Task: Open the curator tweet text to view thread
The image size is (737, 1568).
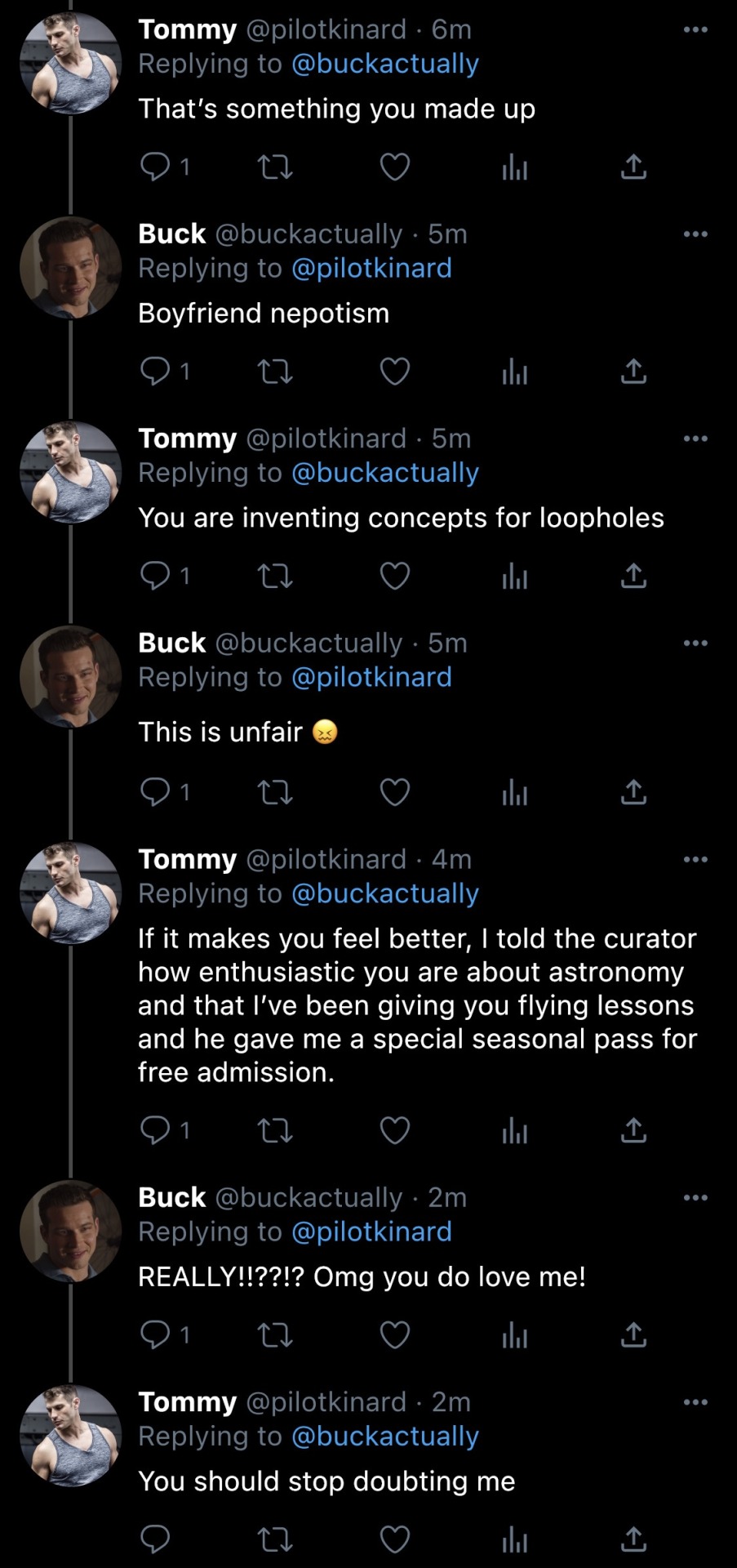Action: (417, 1005)
